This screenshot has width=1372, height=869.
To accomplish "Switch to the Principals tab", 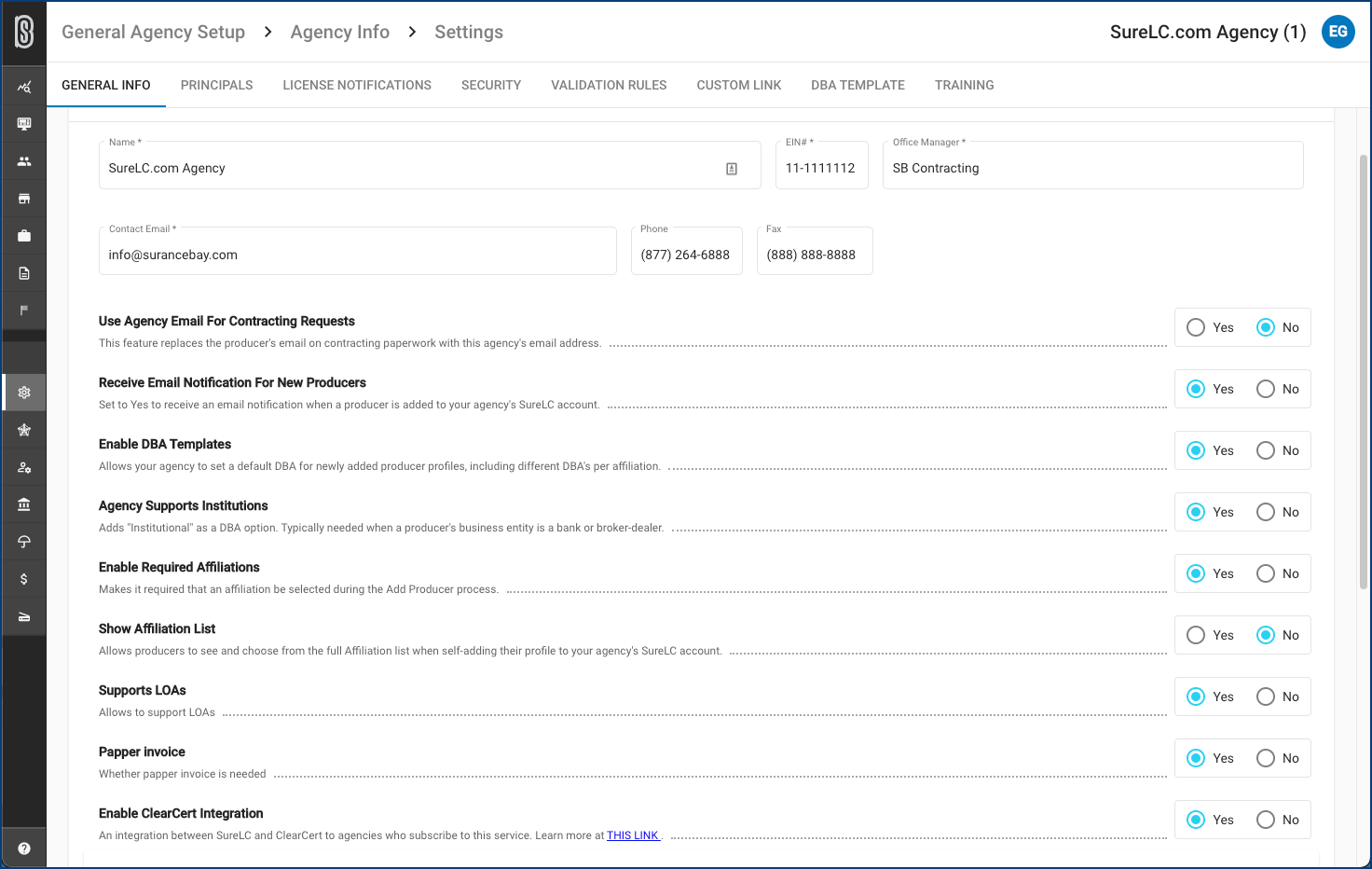I will 217,85.
